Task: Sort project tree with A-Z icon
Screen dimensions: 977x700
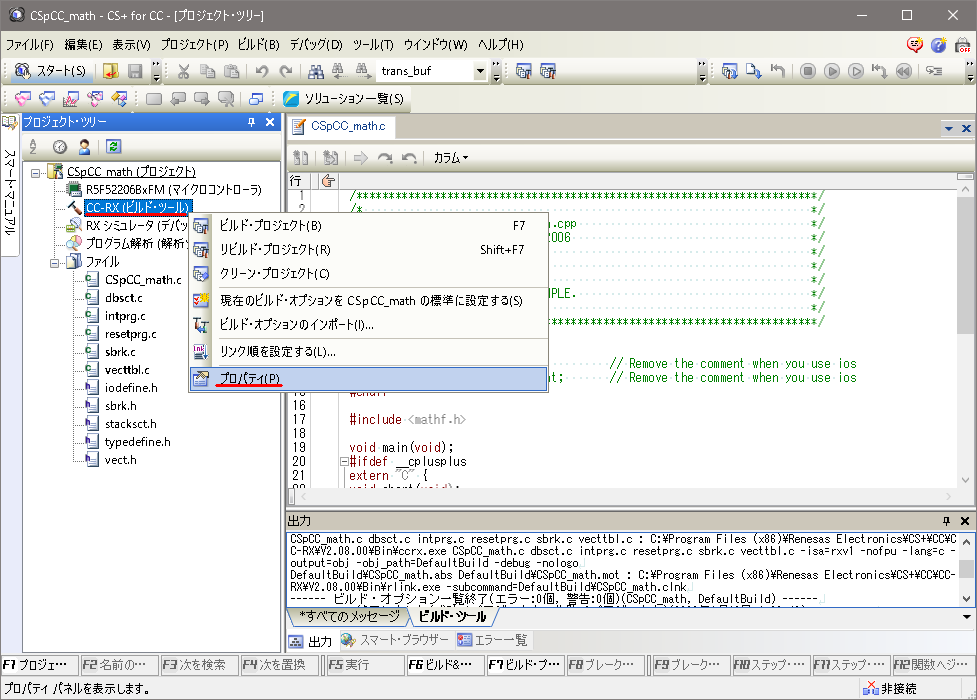Action: (x=32, y=146)
